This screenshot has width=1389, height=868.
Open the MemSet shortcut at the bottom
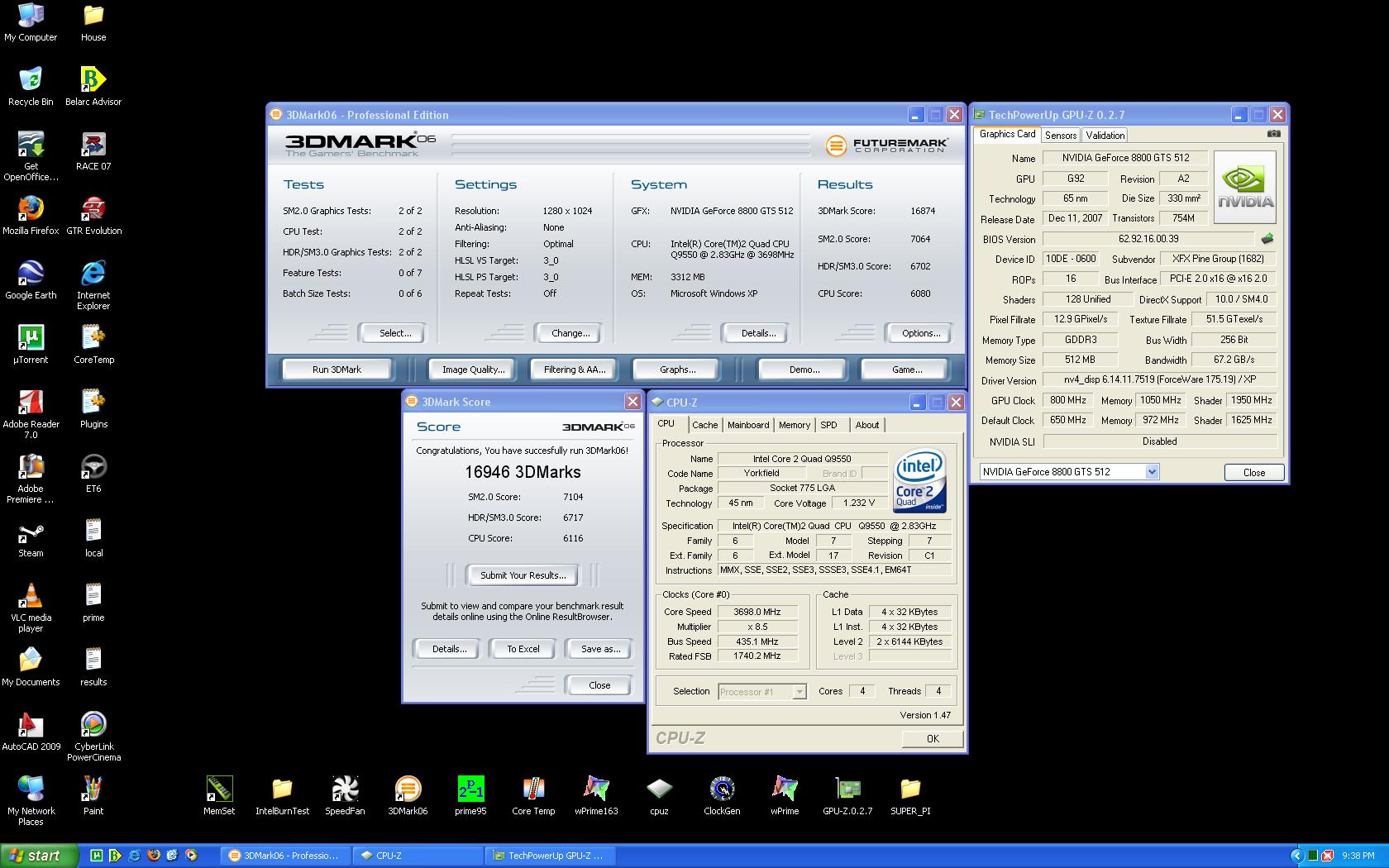219,795
